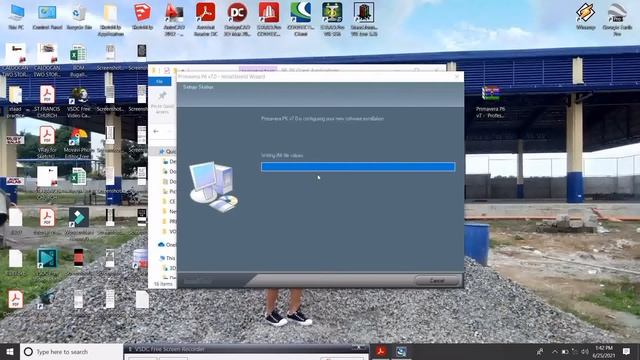Open the BOM Excel file on the desktop

tap(78, 60)
